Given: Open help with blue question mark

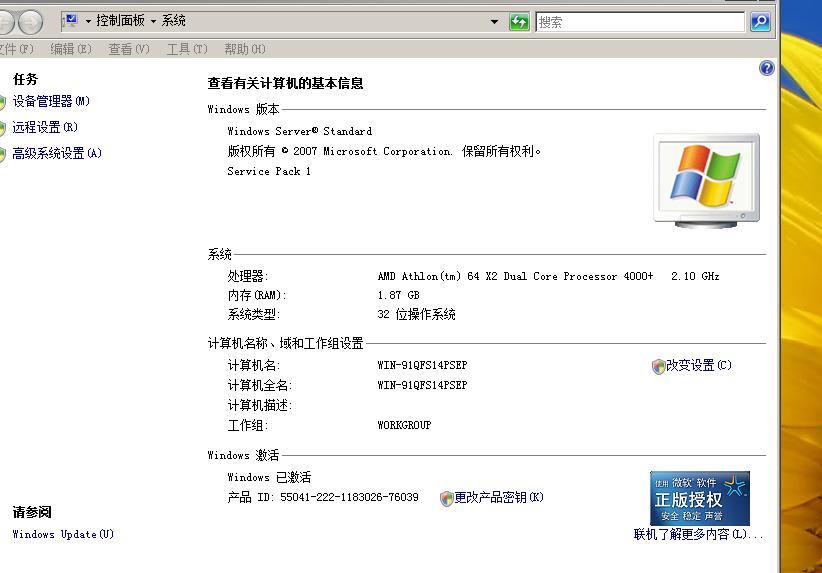Looking at the screenshot, I should click(x=766, y=68).
